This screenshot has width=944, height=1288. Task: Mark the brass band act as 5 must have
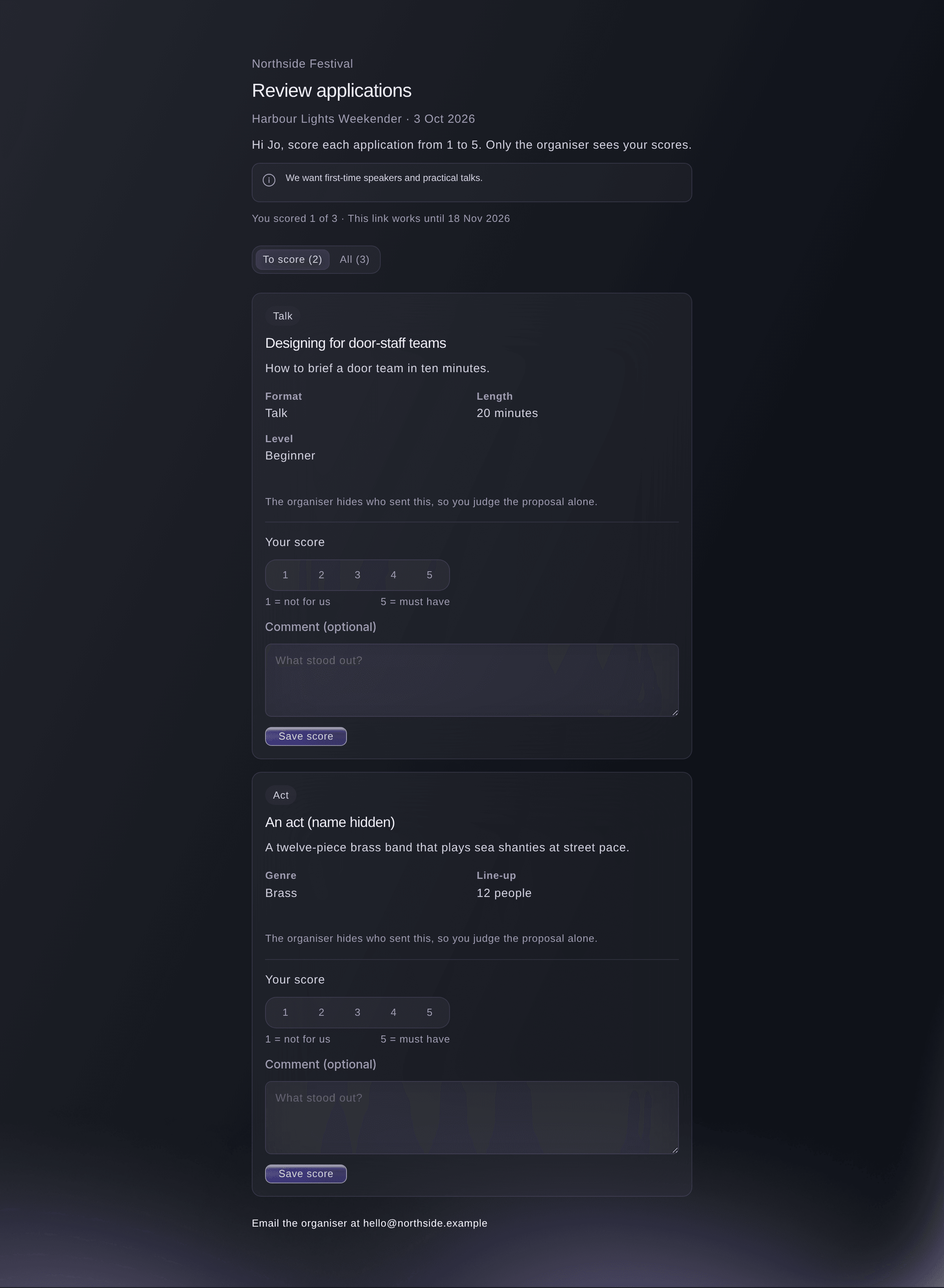pos(429,1013)
